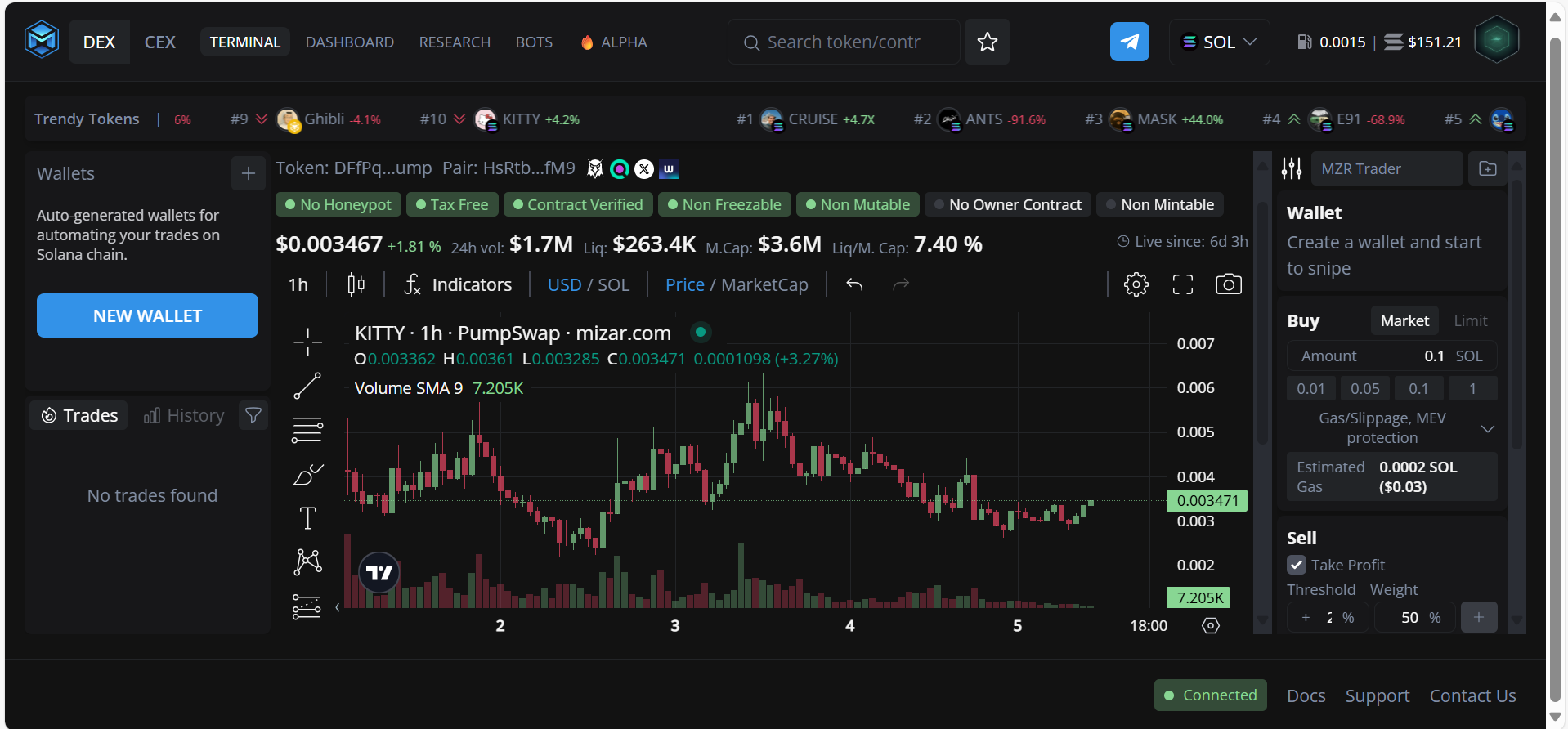Image resolution: width=1568 pixels, height=729 pixels.
Task: Open trending token CRUISE
Action: click(x=805, y=119)
